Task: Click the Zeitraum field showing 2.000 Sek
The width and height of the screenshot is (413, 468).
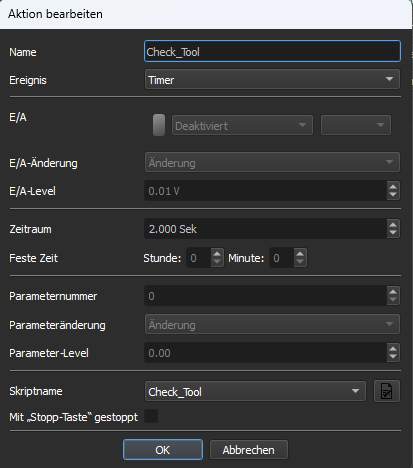Action: pyautogui.click(x=266, y=229)
